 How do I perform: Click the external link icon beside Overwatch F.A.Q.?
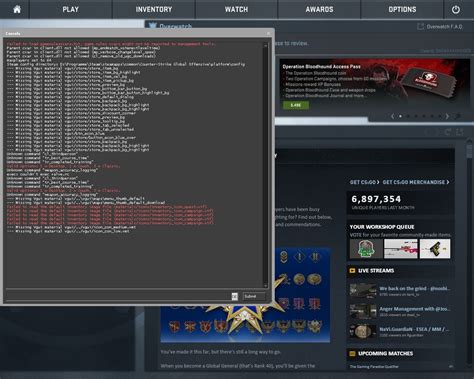point(420,26)
